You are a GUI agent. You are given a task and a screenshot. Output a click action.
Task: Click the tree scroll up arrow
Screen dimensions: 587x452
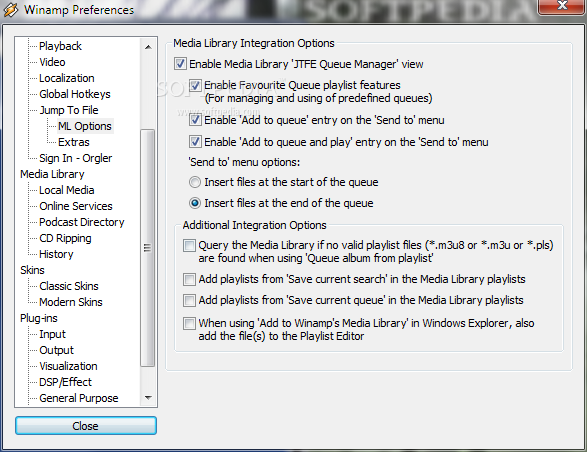(148, 47)
